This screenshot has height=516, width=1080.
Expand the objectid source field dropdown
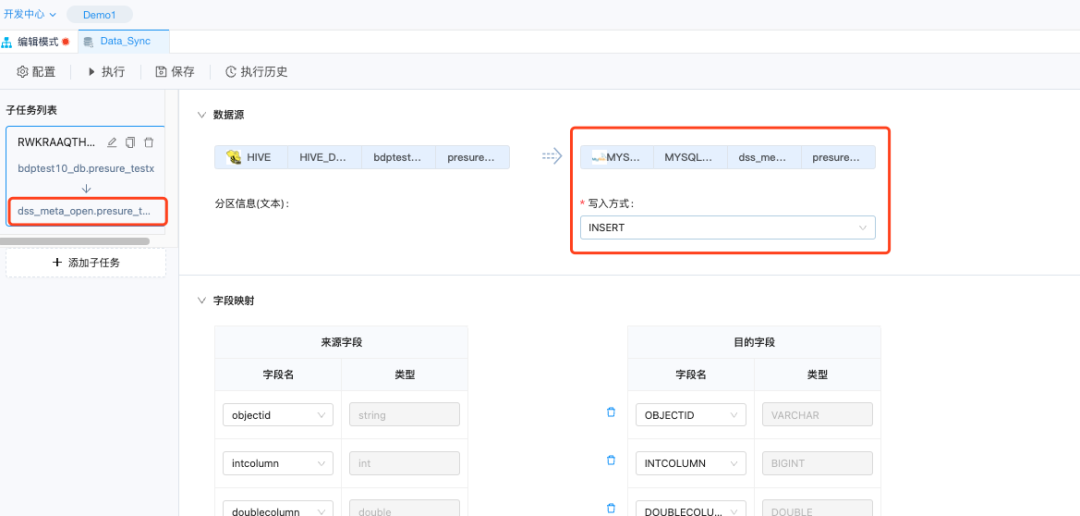pos(277,415)
